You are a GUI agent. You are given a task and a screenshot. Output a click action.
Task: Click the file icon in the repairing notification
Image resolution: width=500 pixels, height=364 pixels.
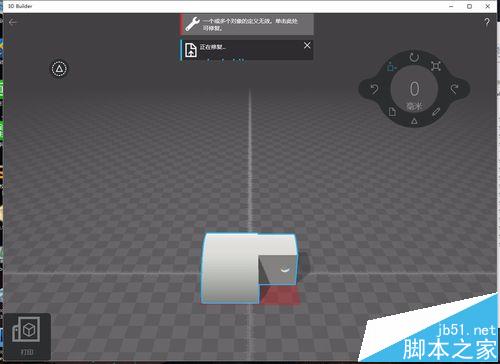pyautogui.click(x=191, y=50)
